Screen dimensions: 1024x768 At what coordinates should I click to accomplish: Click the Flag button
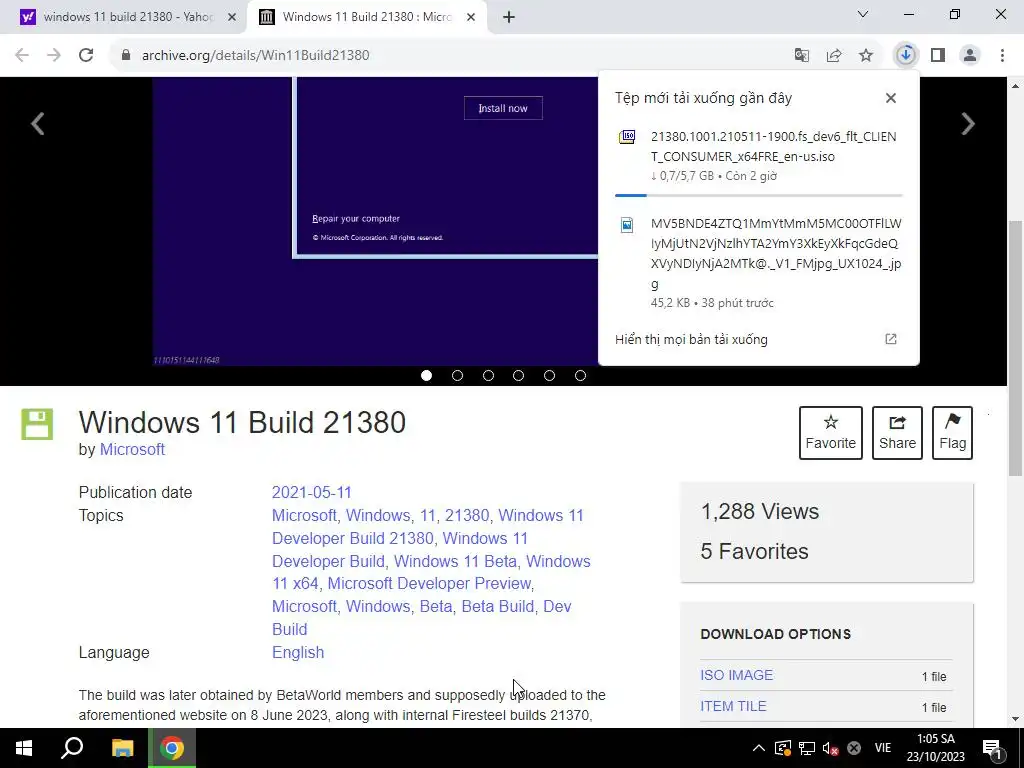tap(952, 432)
